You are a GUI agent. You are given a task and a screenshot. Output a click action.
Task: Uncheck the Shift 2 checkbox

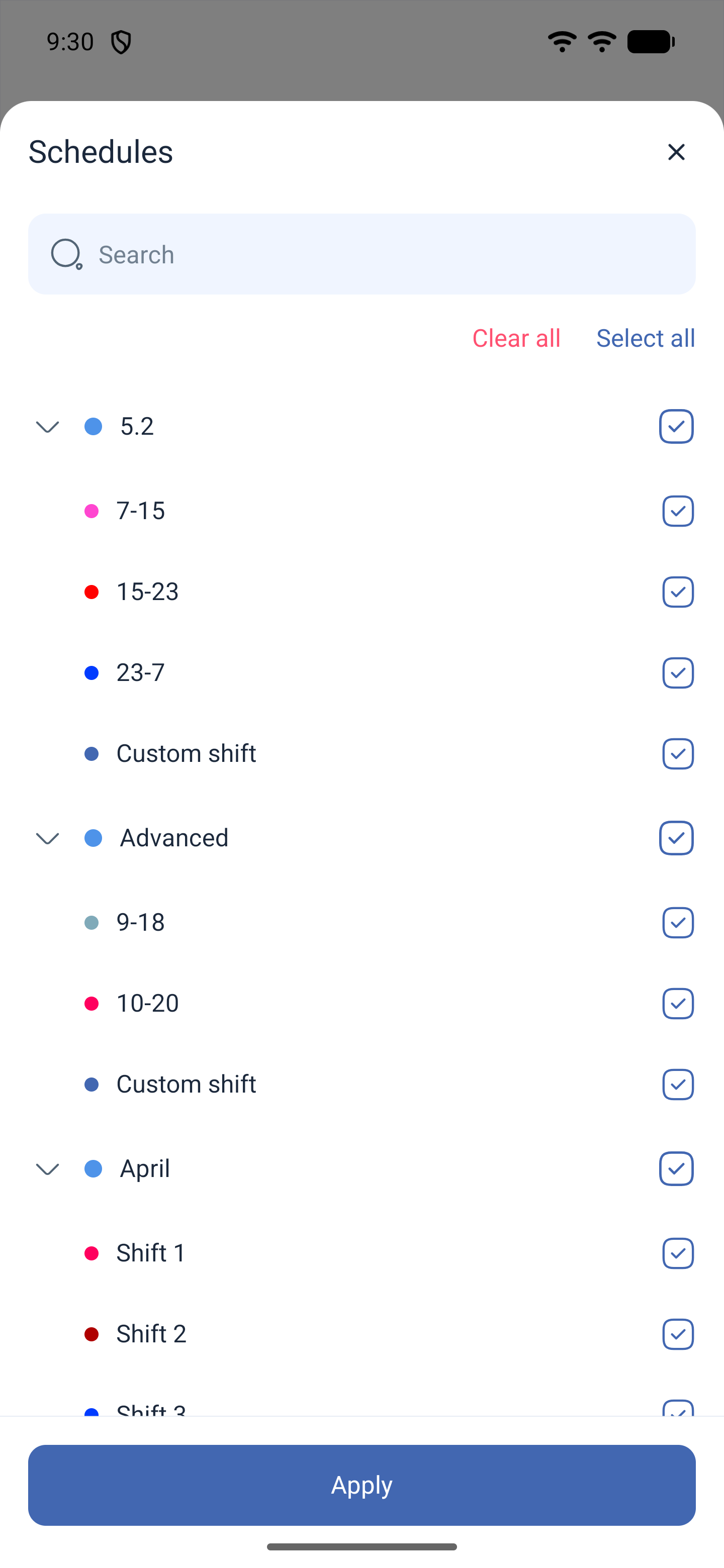(678, 1334)
